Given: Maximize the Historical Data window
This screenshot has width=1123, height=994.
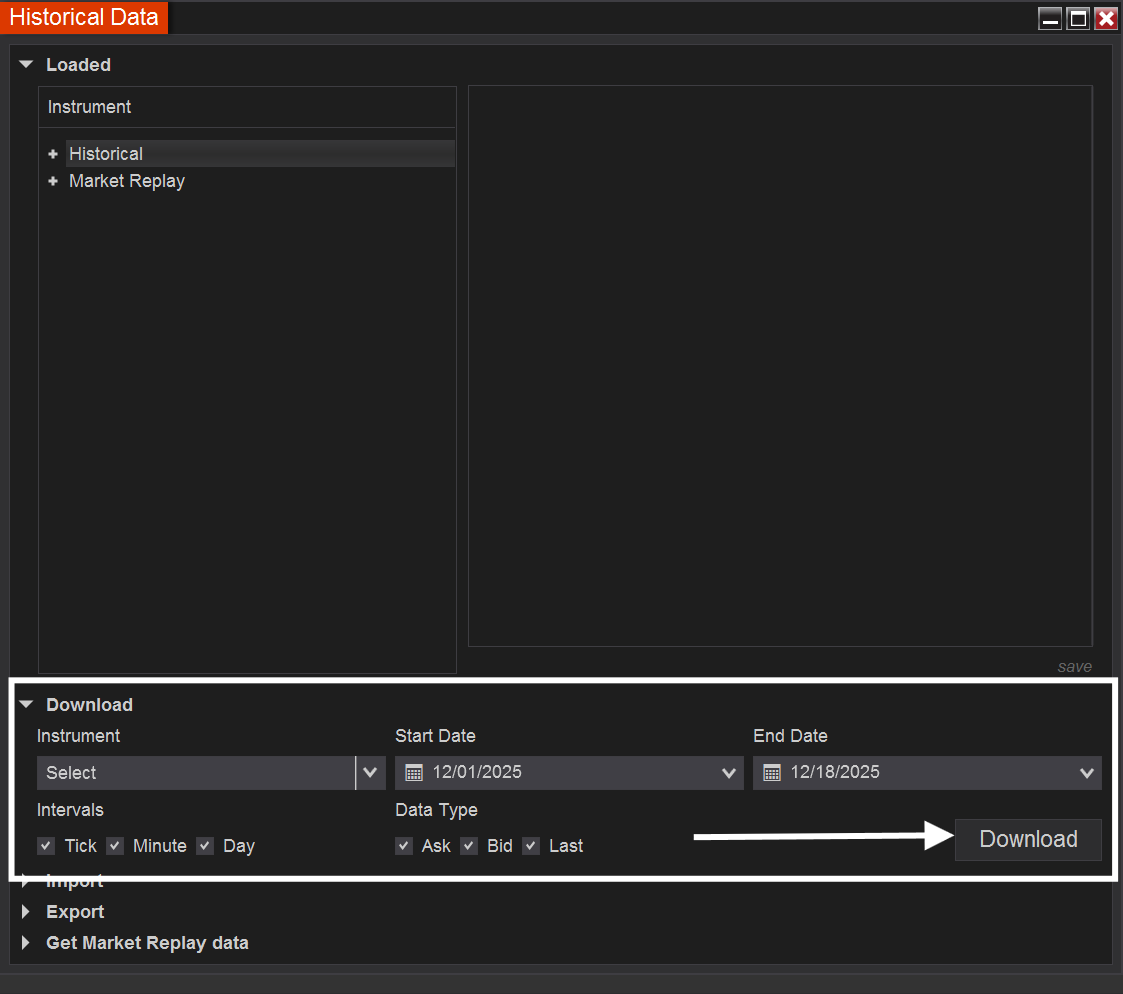Looking at the screenshot, I should tap(1078, 19).
